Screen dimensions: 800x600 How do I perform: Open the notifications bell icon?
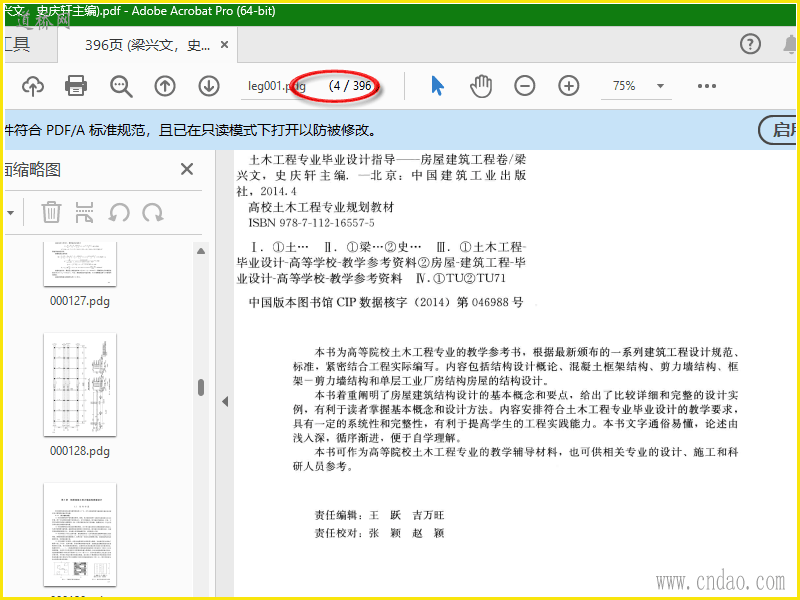click(790, 45)
